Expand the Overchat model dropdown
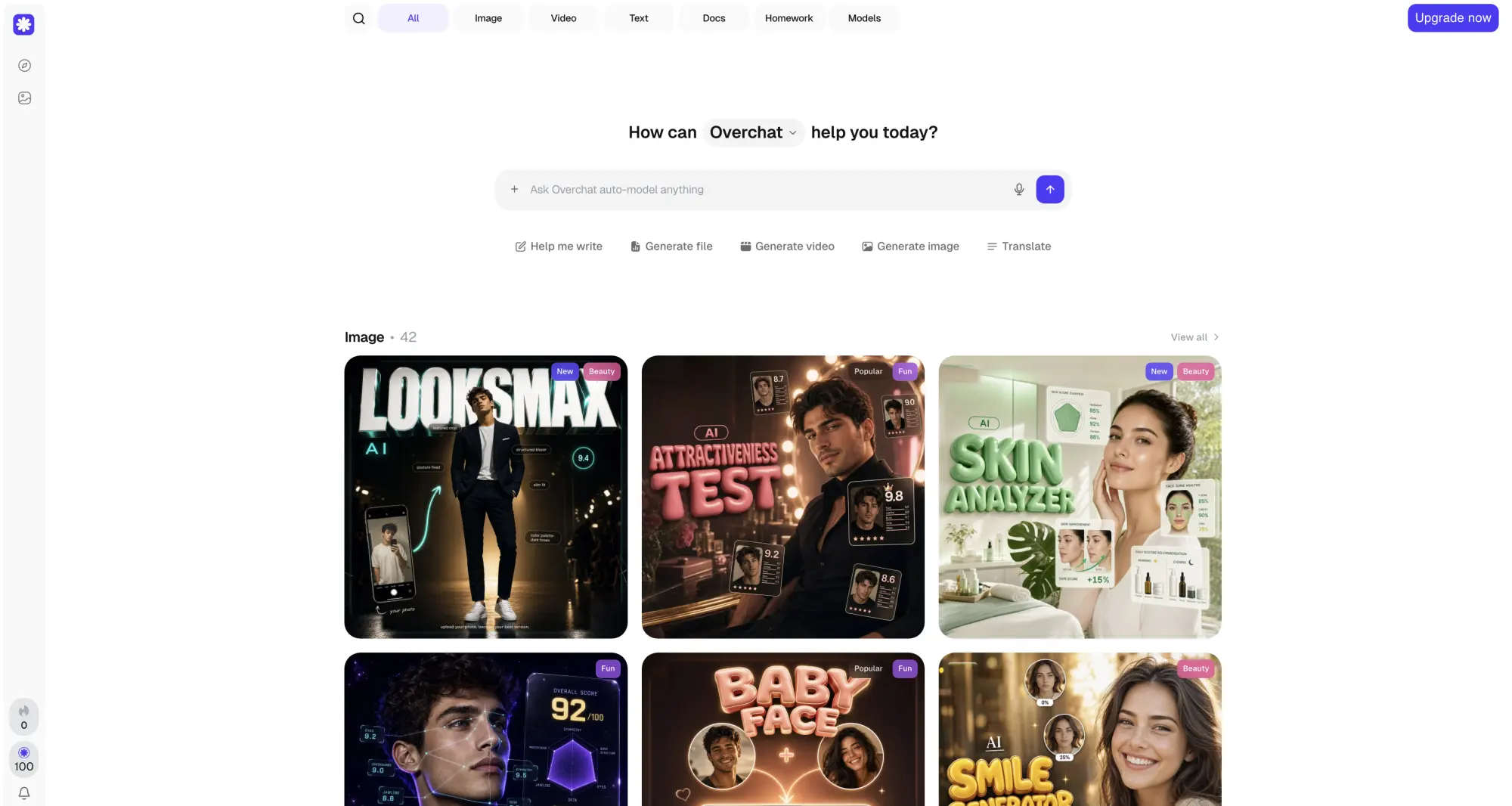 (x=753, y=132)
